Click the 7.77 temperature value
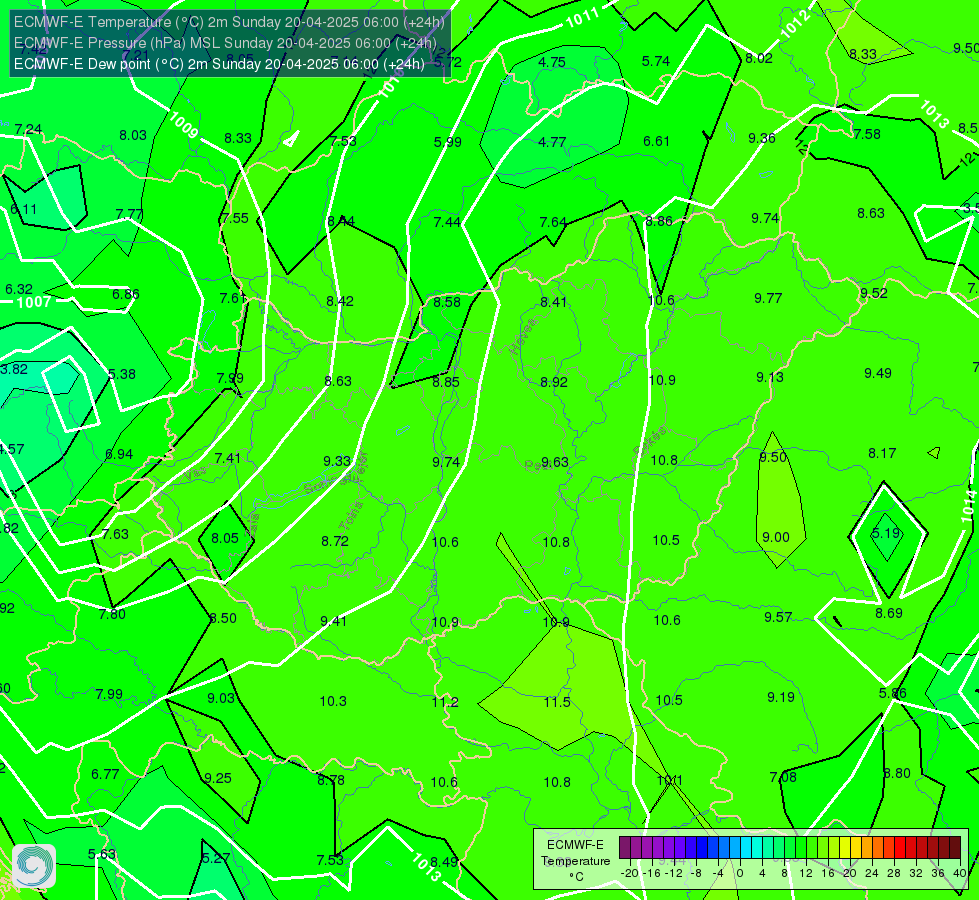The width and height of the screenshot is (979, 900). point(129,214)
